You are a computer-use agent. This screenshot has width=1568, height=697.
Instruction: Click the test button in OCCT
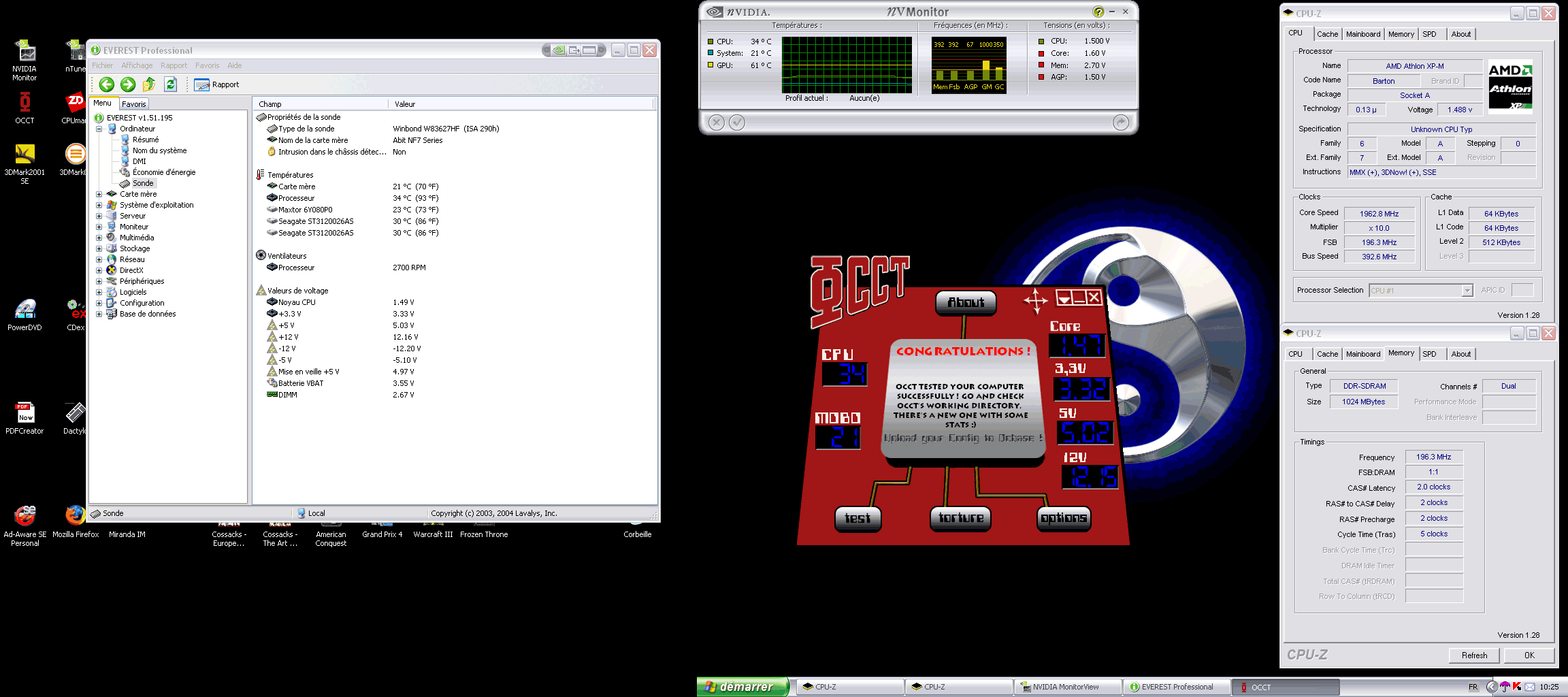tap(857, 519)
